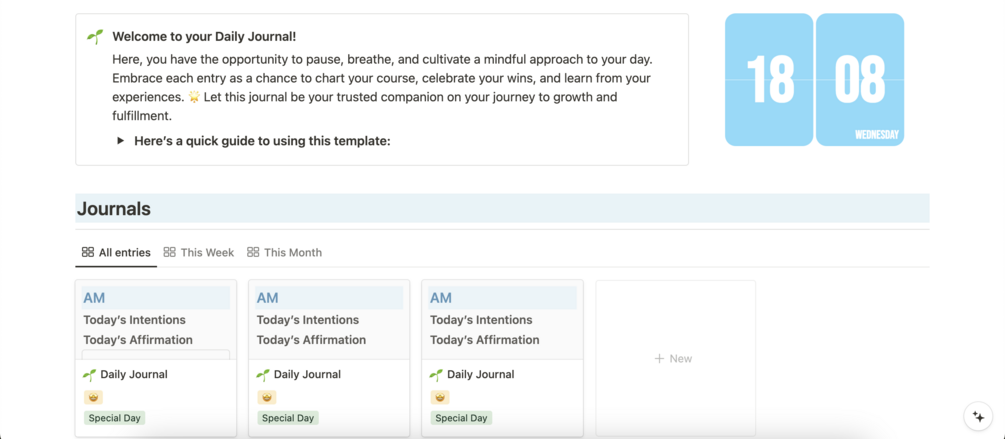Click the seedling icon on first Daily Journal card
1005x439 pixels.
coord(90,375)
